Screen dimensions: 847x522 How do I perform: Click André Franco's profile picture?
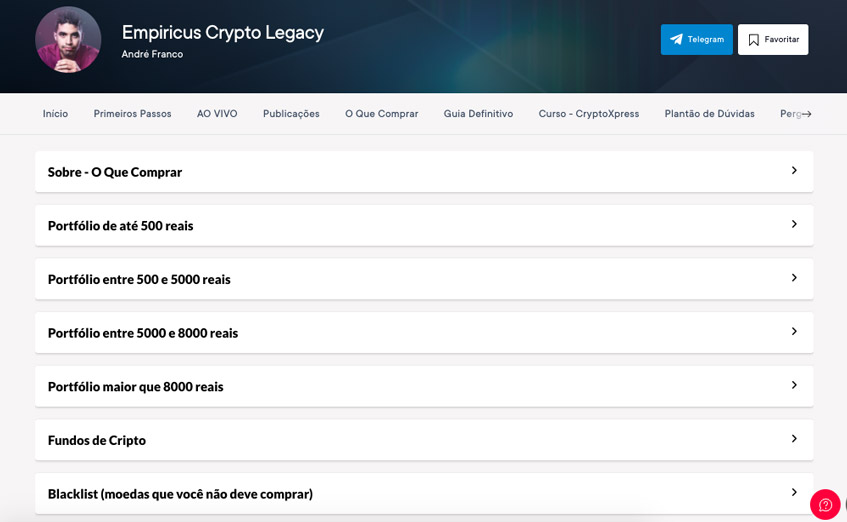(x=68, y=40)
